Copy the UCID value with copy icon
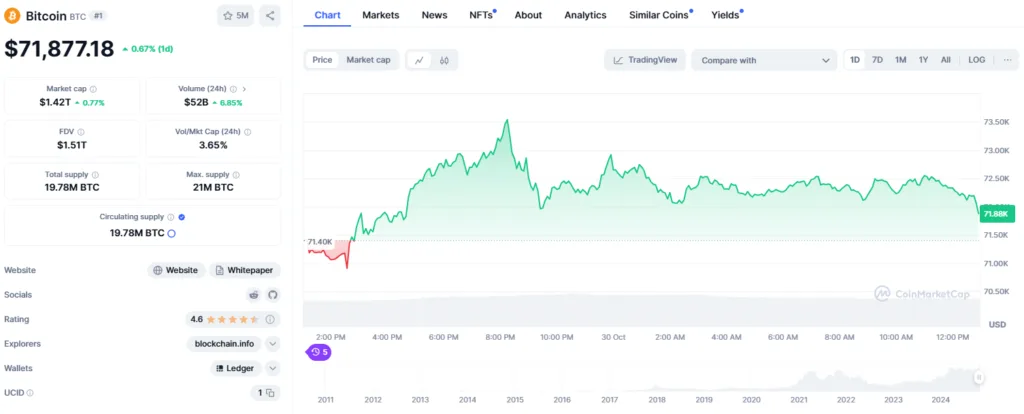Image resolution: width=1024 pixels, height=414 pixels. click(x=270, y=393)
